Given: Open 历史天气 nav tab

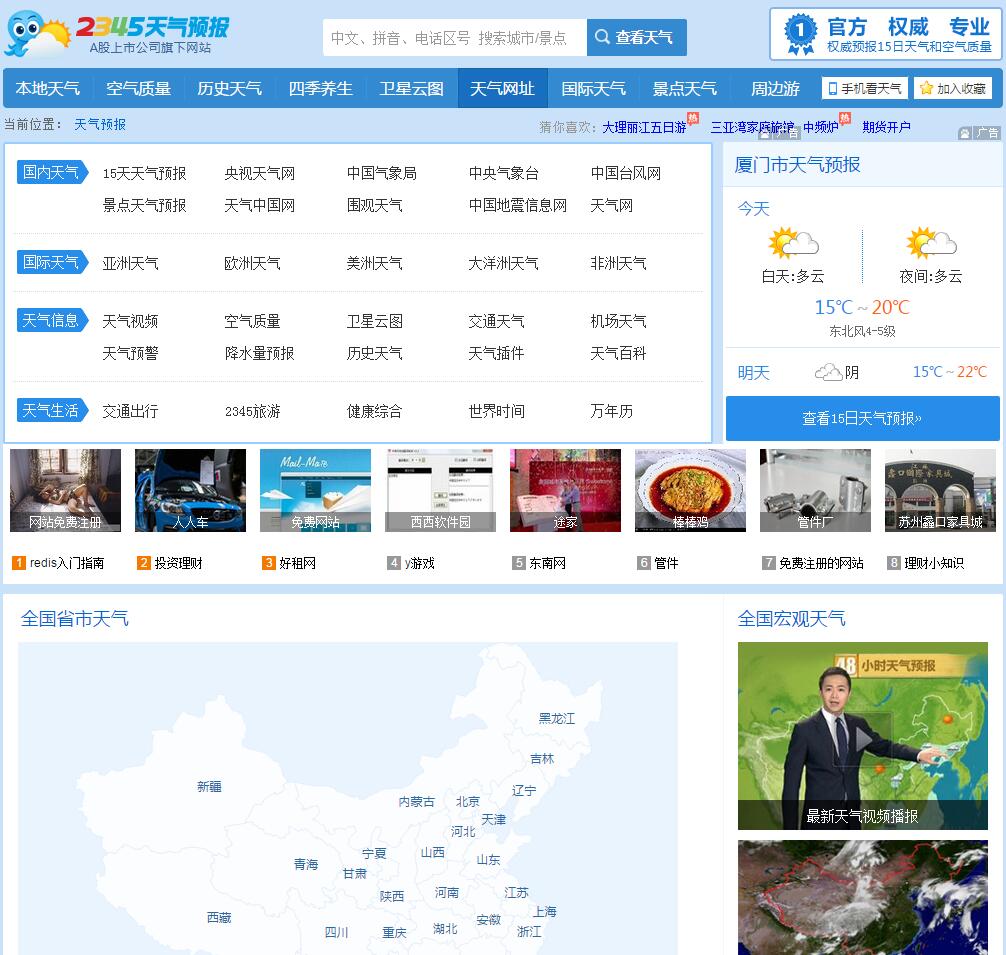Looking at the screenshot, I should pyautogui.click(x=230, y=88).
